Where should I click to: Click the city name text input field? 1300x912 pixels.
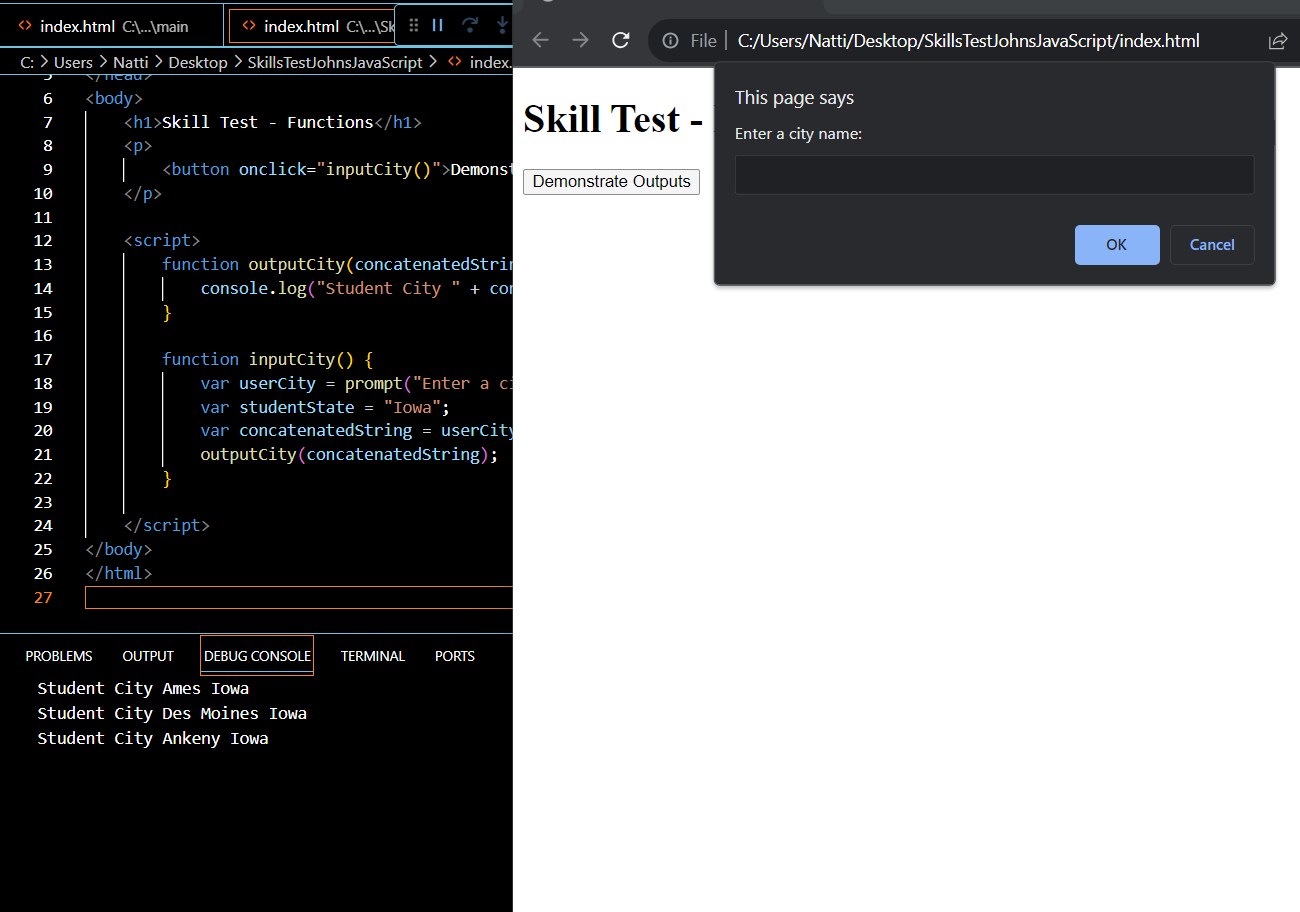tap(993, 174)
